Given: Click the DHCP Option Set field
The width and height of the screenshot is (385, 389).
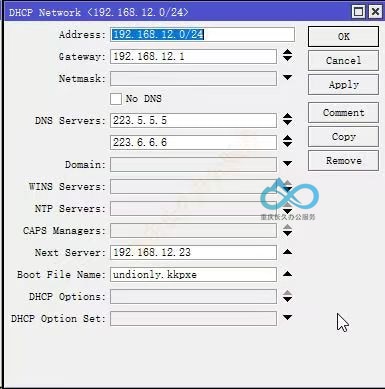Looking at the screenshot, I should point(193,318).
